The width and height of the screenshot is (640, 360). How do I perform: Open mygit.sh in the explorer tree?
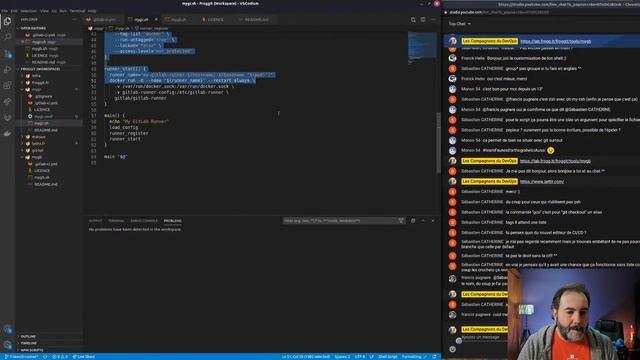pyautogui.click(x=42, y=178)
